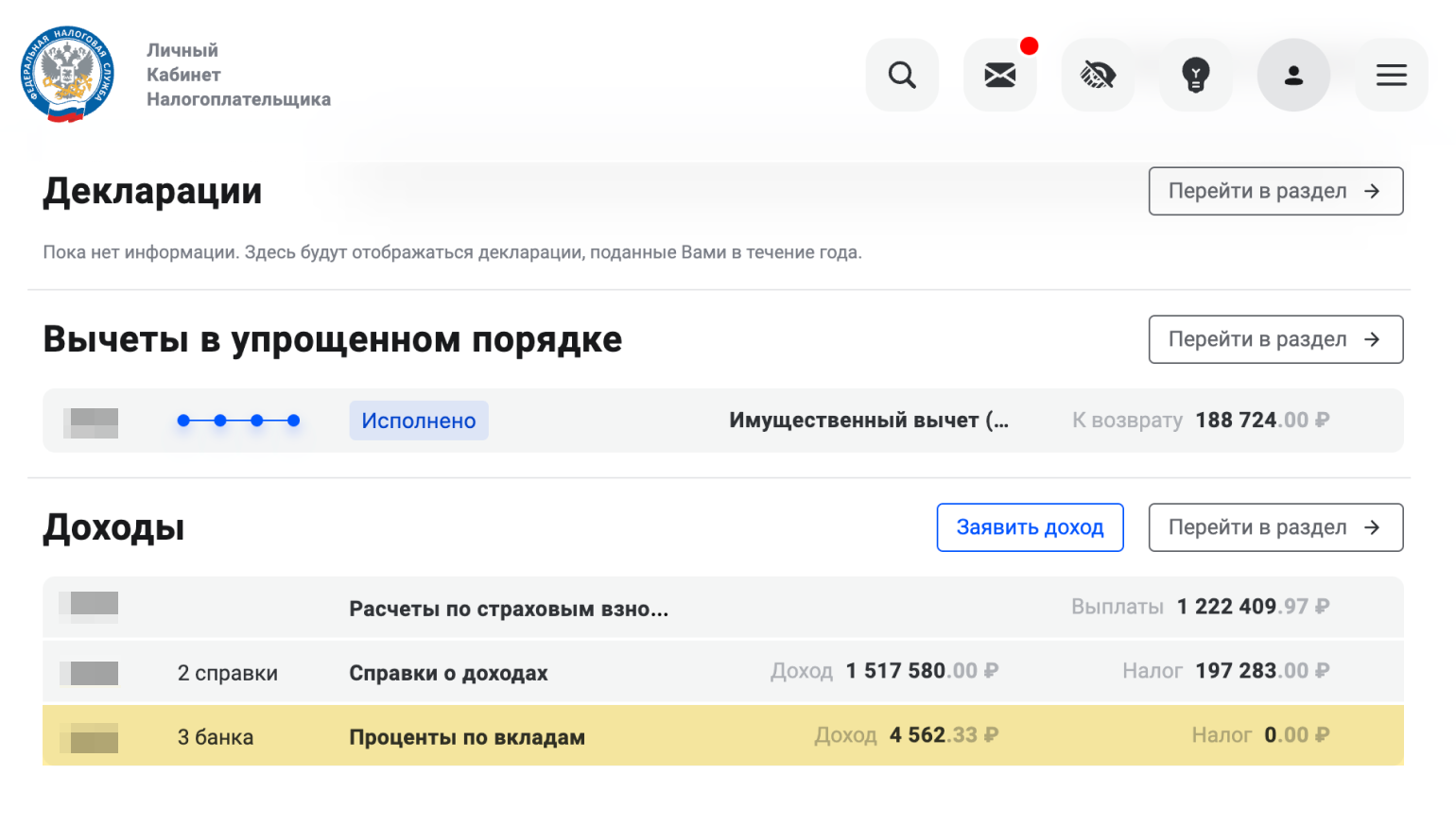Expand the 2 справки income certificates
Image resolution: width=1456 pixels, height=826 pixels.
tap(227, 672)
